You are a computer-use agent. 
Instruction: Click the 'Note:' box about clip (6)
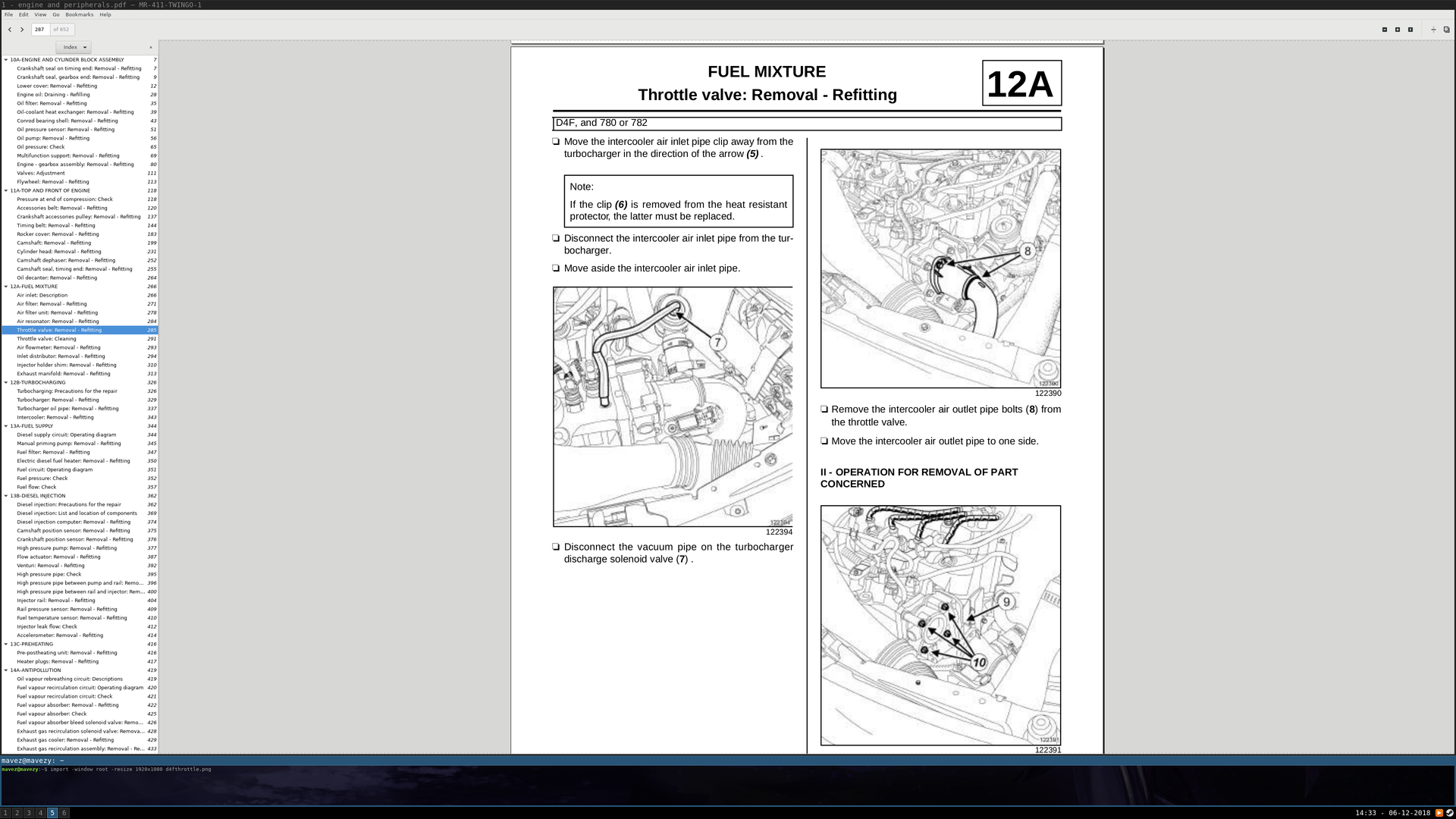pos(678,201)
